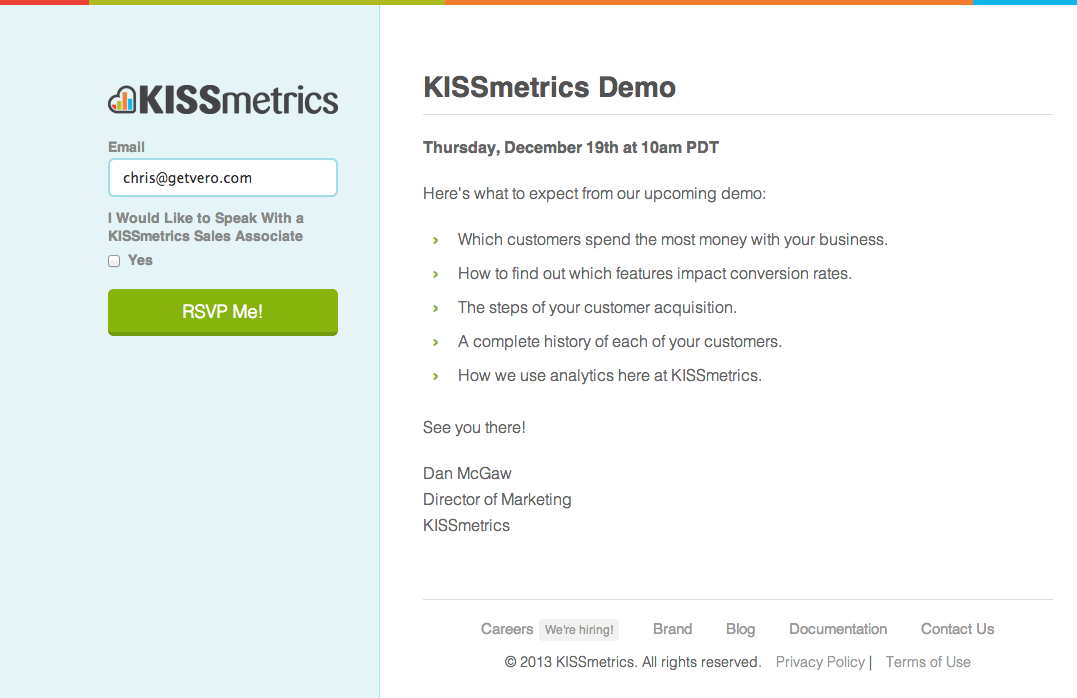
Task: Click the arrow bullet beside 'How we use analytics'
Action: [x=436, y=376]
